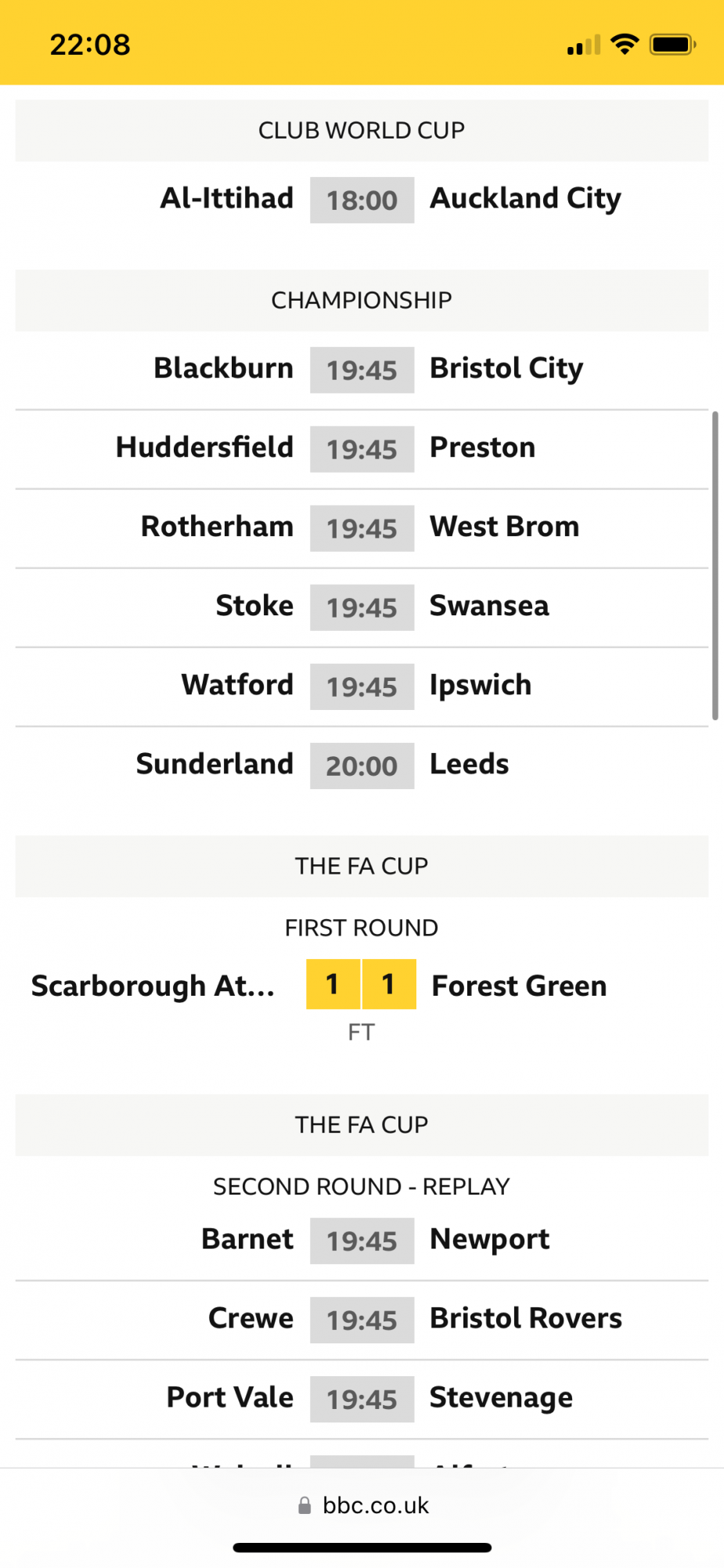724x1568 pixels.
Task: Select Huddersfield vs Preston 19:45 fixture
Action: click(x=362, y=449)
